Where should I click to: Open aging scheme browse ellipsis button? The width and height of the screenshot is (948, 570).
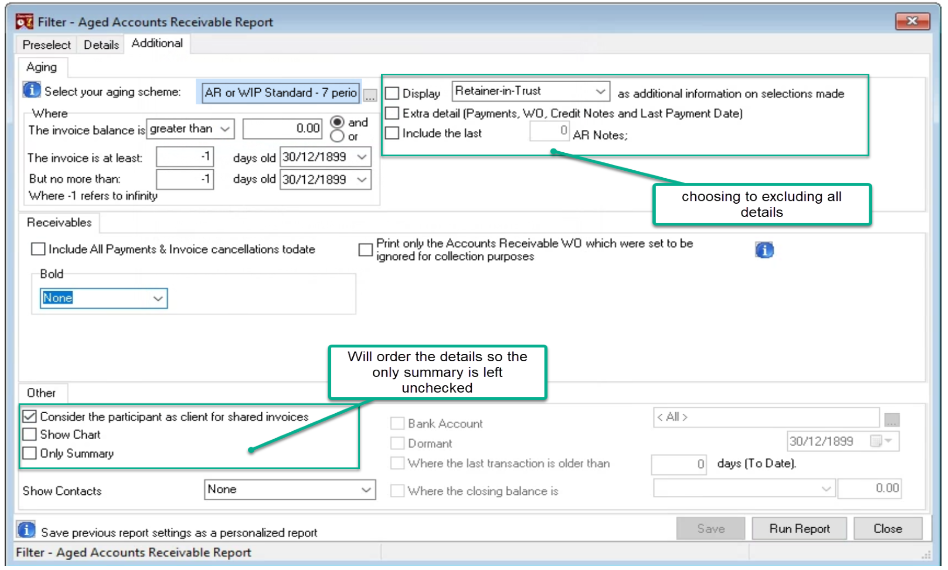pos(370,96)
